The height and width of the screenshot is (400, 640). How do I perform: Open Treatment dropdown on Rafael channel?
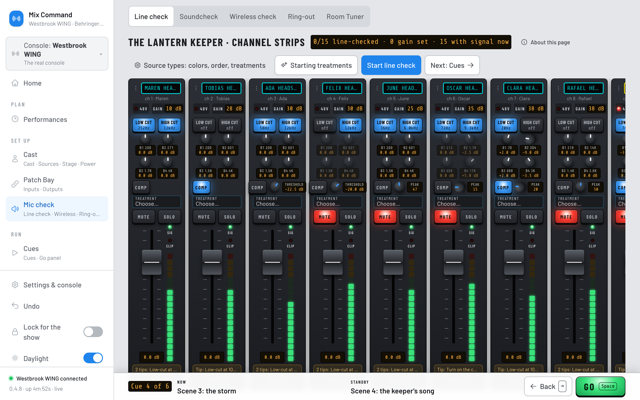(x=580, y=201)
